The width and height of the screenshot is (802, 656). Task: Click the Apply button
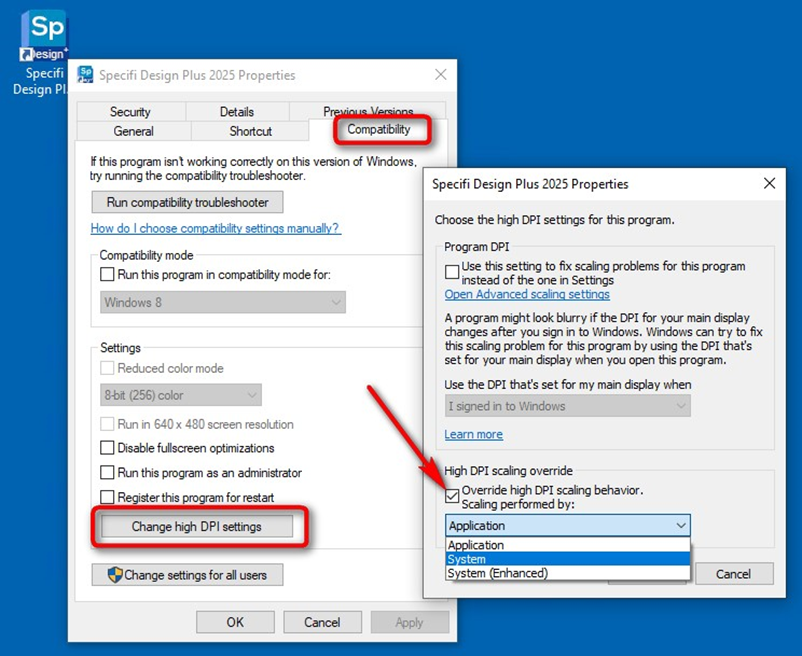pos(410,622)
